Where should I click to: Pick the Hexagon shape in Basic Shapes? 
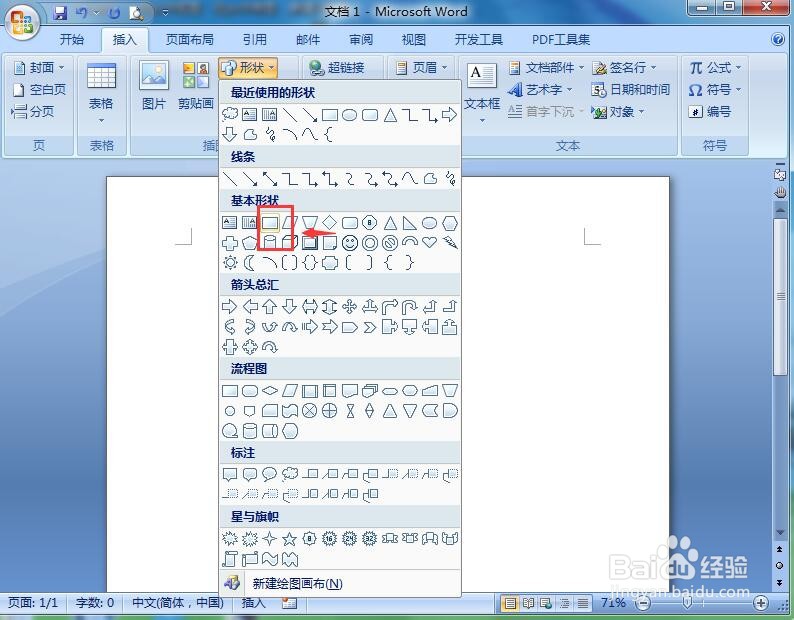click(x=450, y=223)
